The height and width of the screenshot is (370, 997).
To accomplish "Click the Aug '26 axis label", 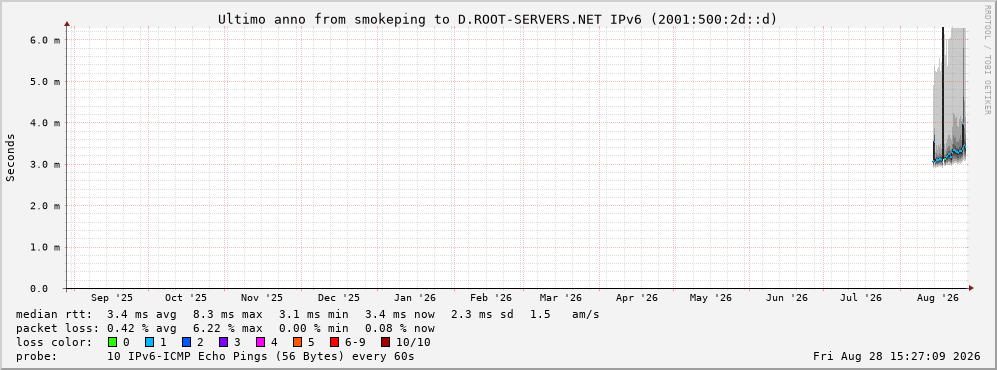I will tap(937, 298).
